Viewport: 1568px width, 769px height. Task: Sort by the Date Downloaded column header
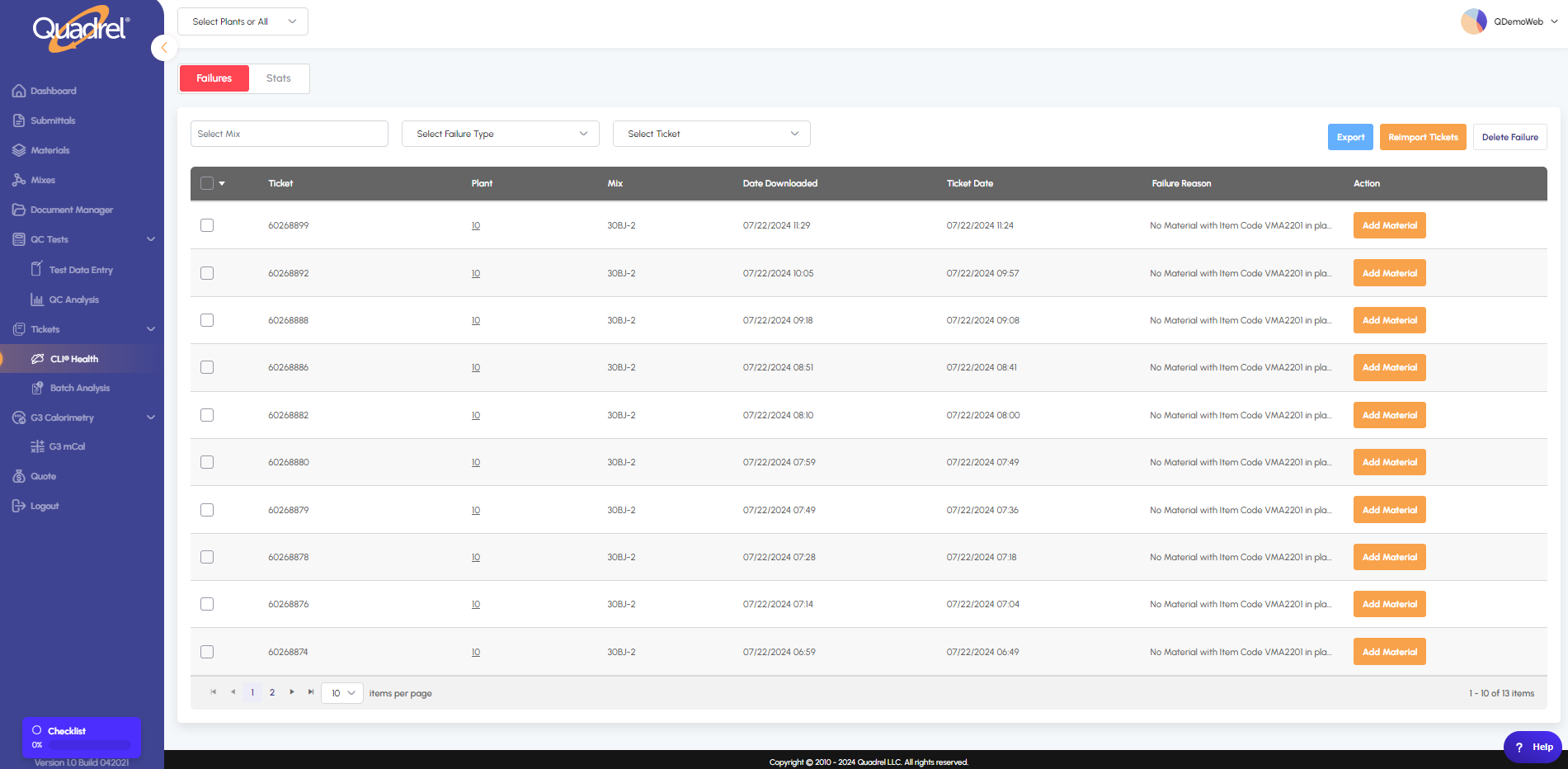(780, 183)
